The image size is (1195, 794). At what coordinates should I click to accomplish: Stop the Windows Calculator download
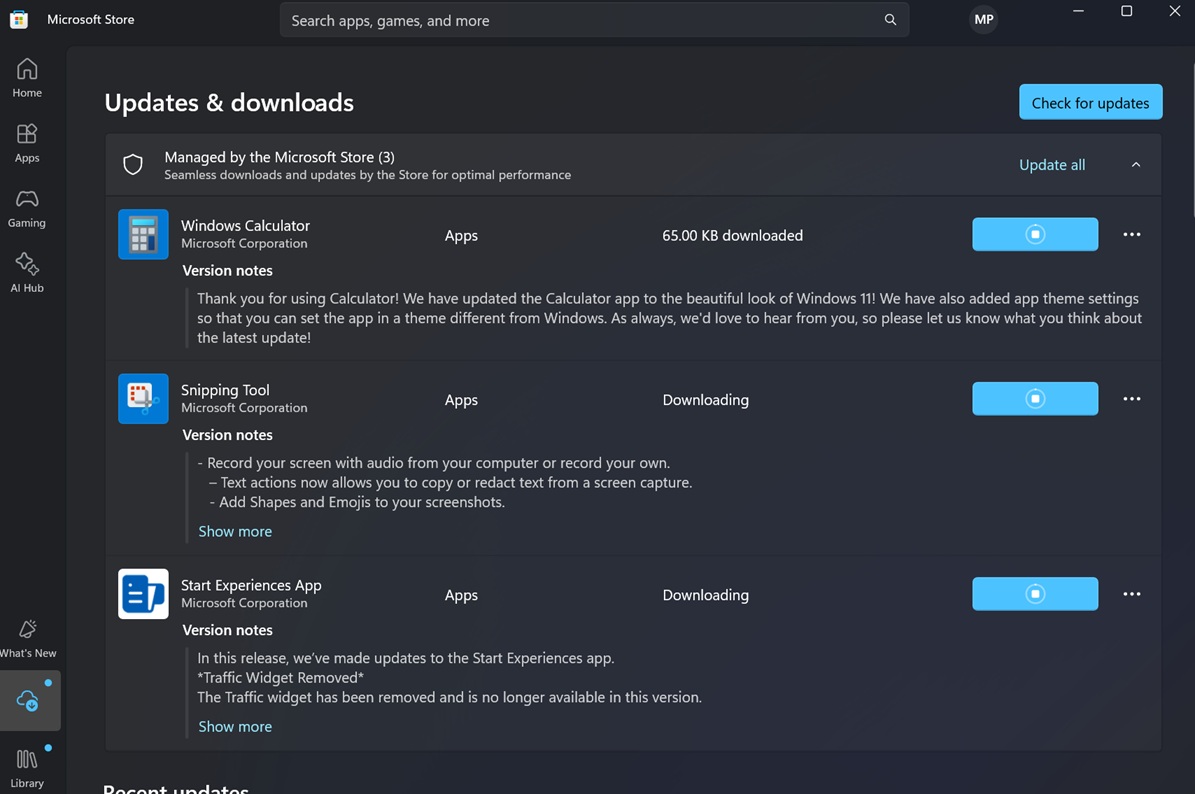click(1035, 234)
